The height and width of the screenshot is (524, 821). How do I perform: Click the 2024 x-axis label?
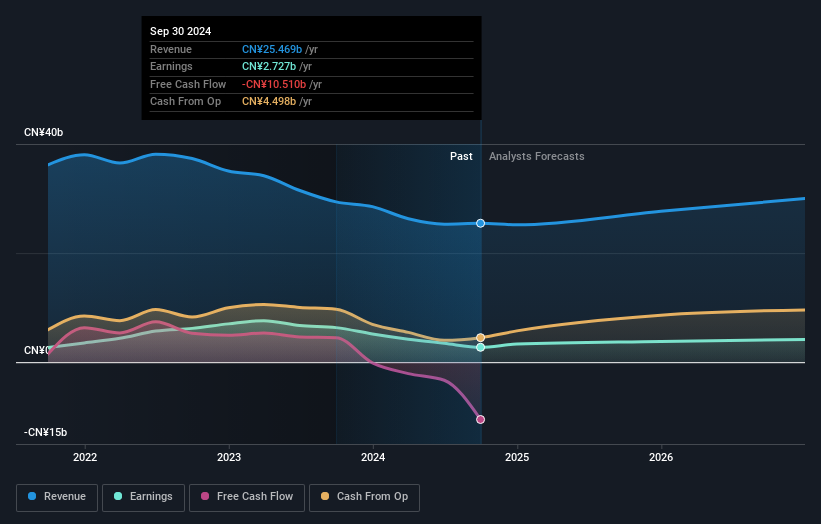click(x=373, y=457)
